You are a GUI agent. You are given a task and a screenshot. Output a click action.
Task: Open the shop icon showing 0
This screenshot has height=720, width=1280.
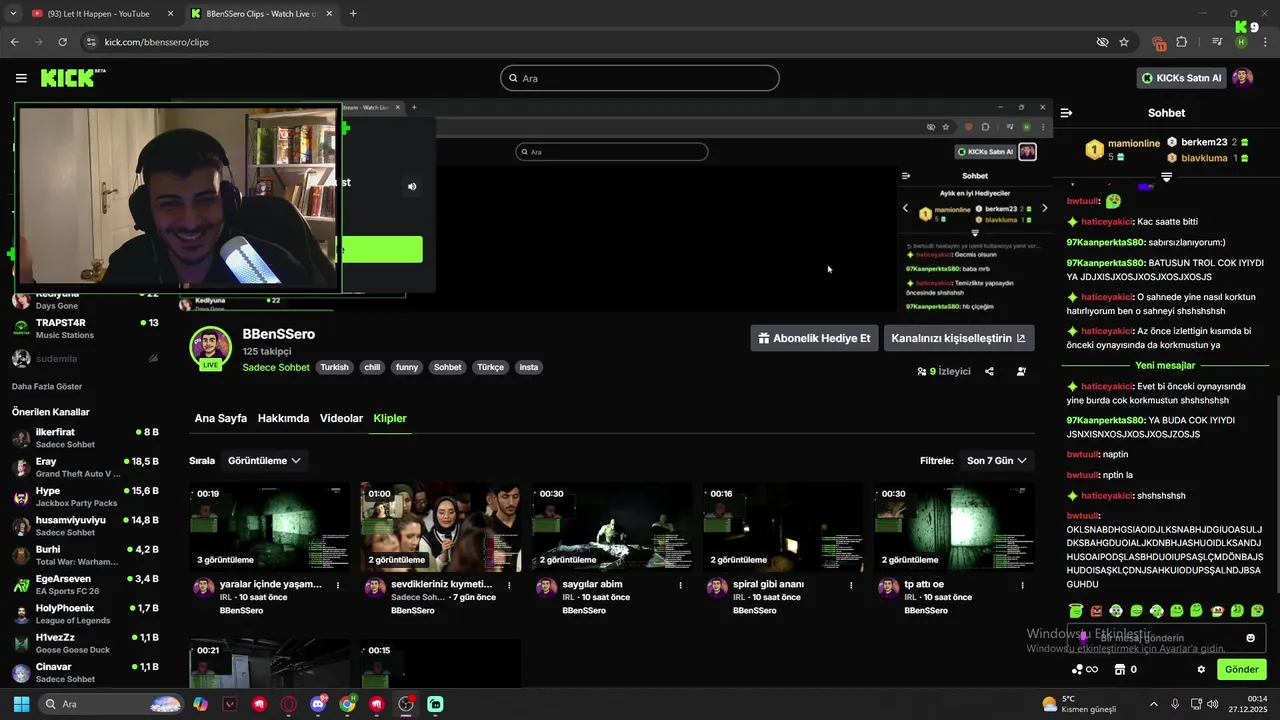point(1126,669)
